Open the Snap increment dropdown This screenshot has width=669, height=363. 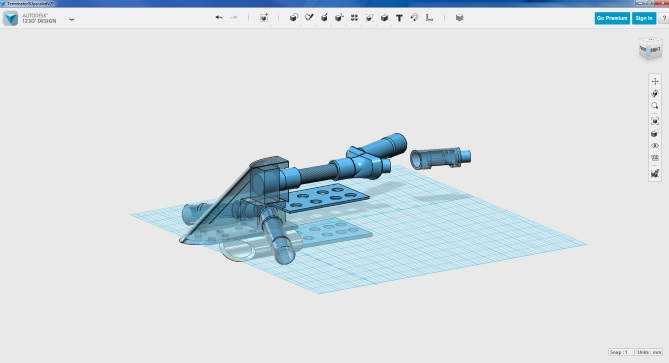pos(621,352)
